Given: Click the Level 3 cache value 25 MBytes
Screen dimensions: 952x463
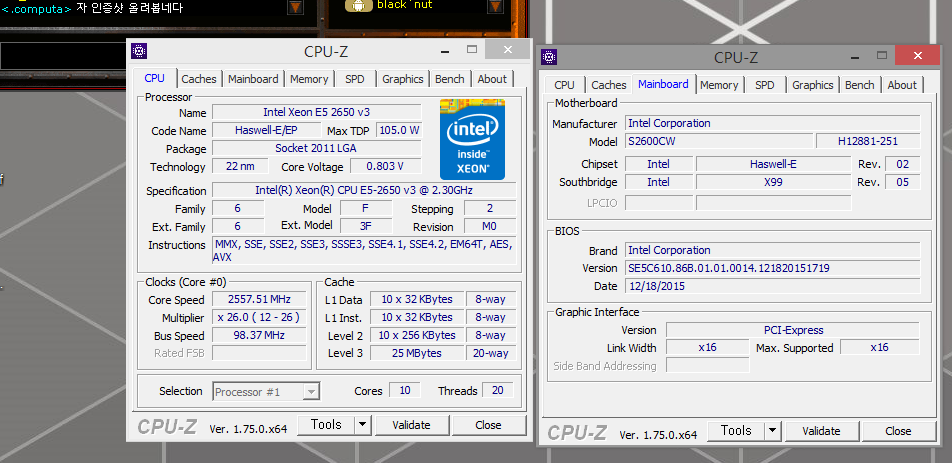Looking at the screenshot, I should (x=417, y=353).
